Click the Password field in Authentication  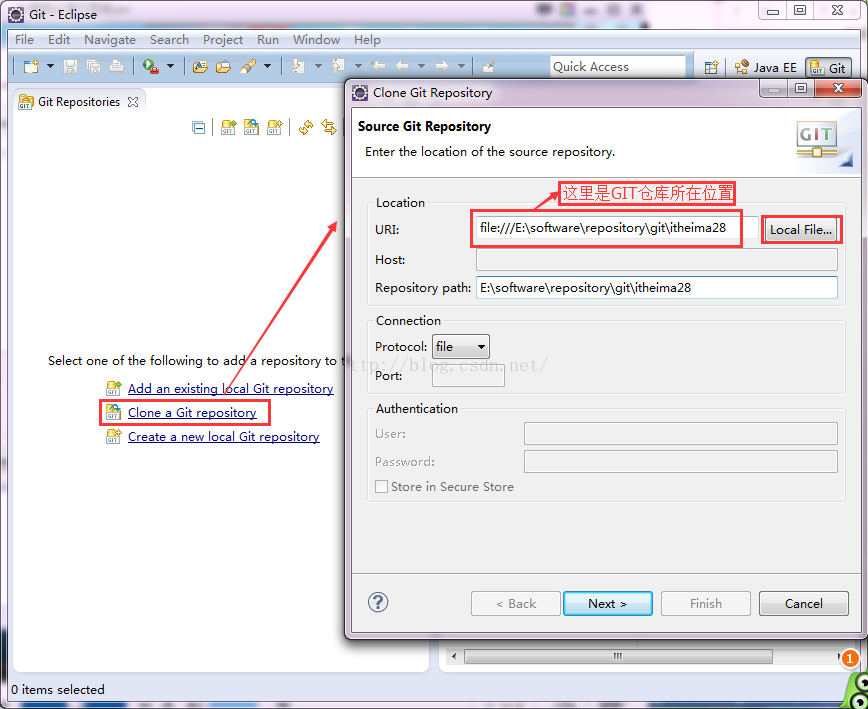pyautogui.click(x=681, y=462)
